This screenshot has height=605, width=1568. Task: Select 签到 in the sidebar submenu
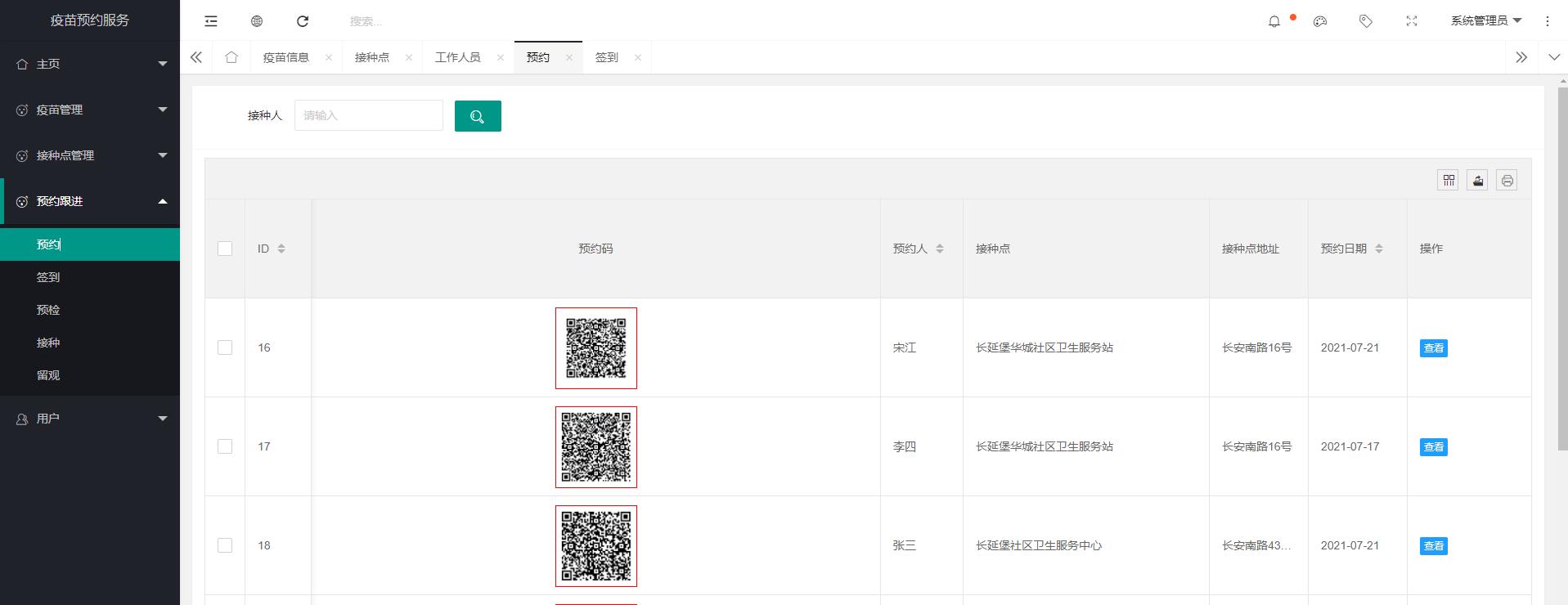(90, 277)
